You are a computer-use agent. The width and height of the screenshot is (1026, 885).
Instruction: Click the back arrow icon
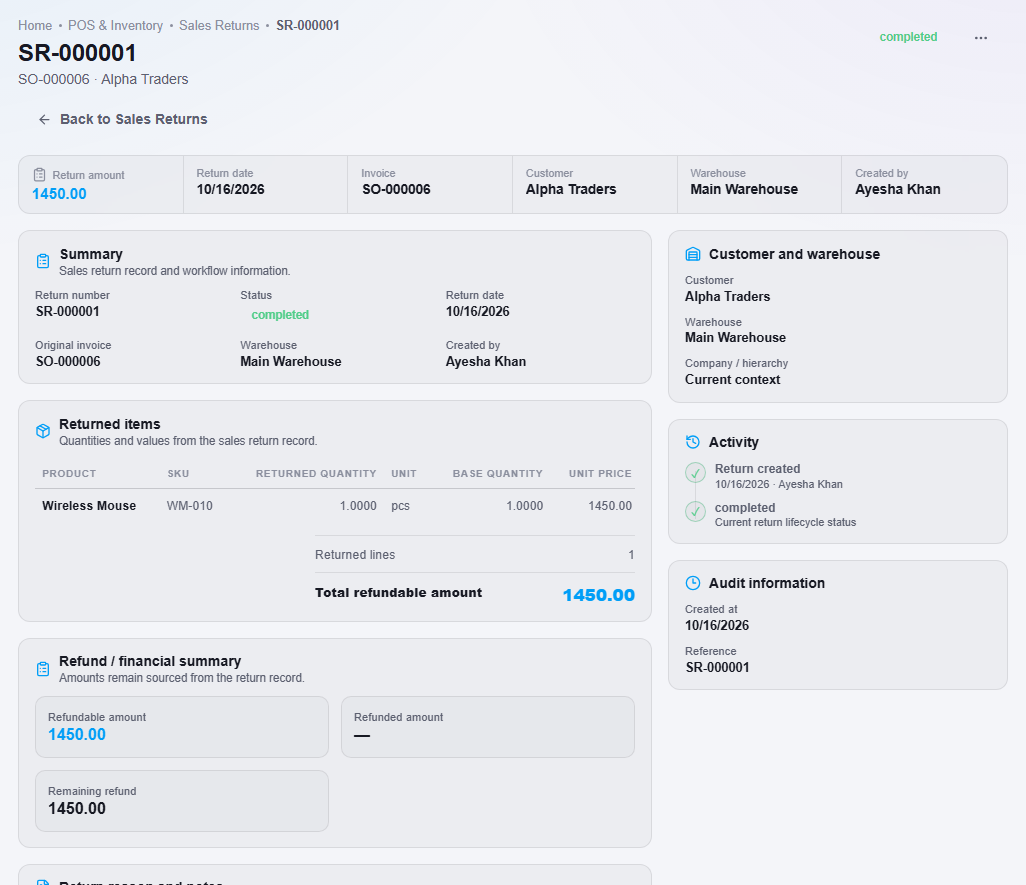pos(44,119)
